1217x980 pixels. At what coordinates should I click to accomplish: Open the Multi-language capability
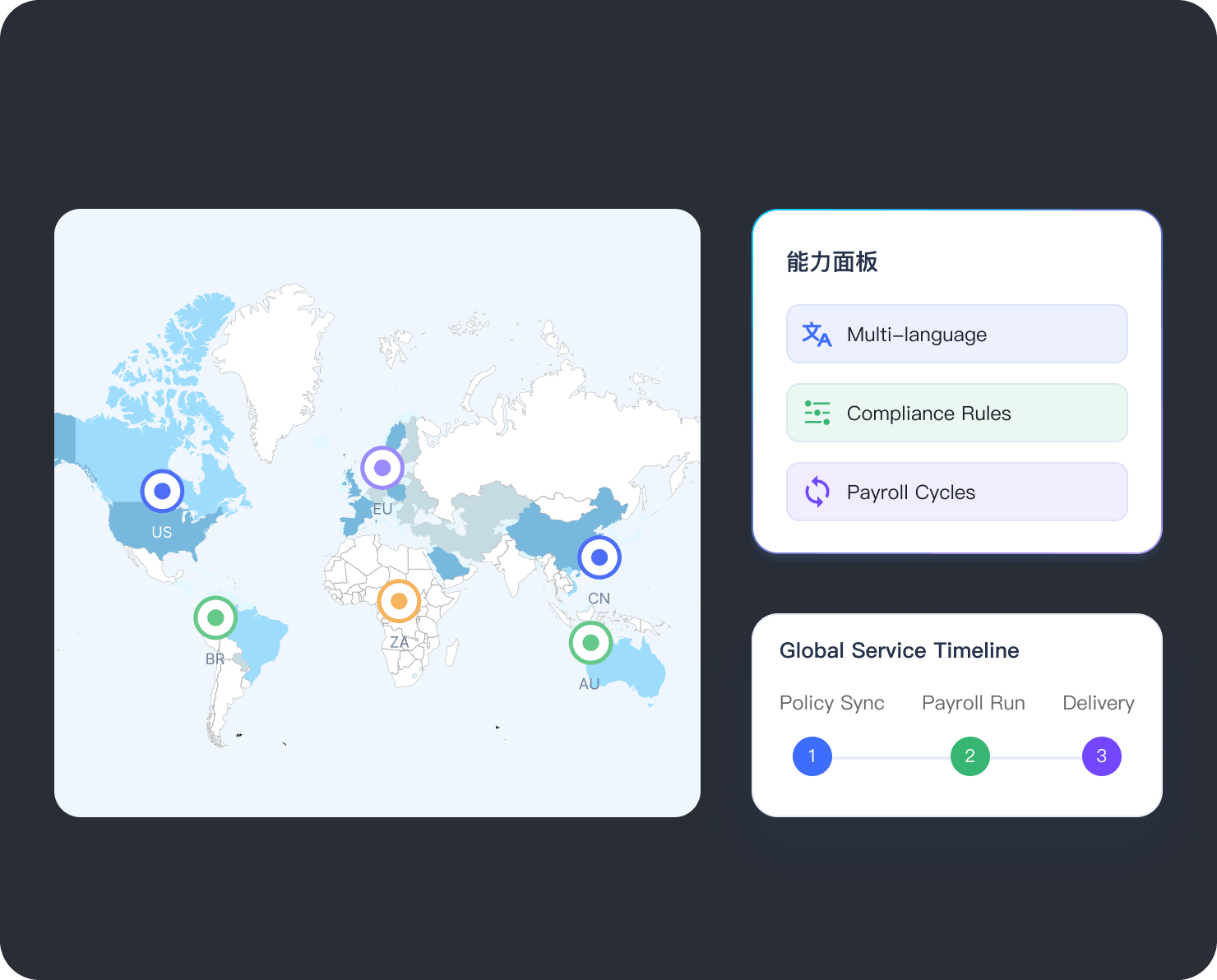tap(956, 334)
